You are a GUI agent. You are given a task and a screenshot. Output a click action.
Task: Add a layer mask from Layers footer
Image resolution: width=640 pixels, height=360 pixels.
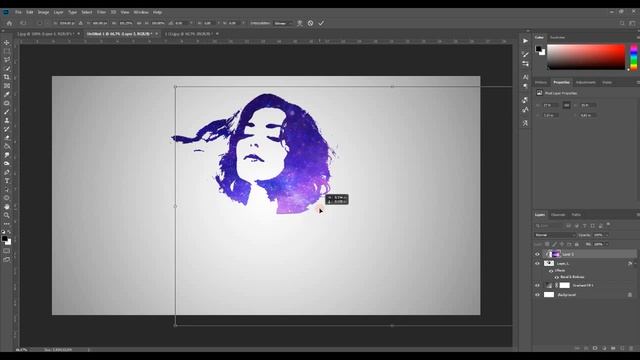[595, 348]
